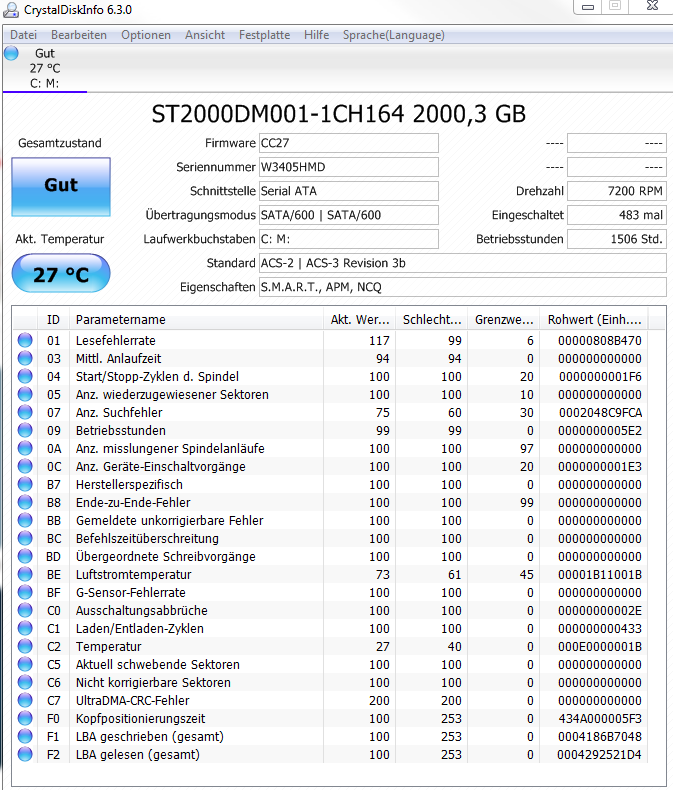The width and height of the screenshot is (673, 790).
Task: Open the Sprache(Language) menu
Action: (x=393, y=35)
